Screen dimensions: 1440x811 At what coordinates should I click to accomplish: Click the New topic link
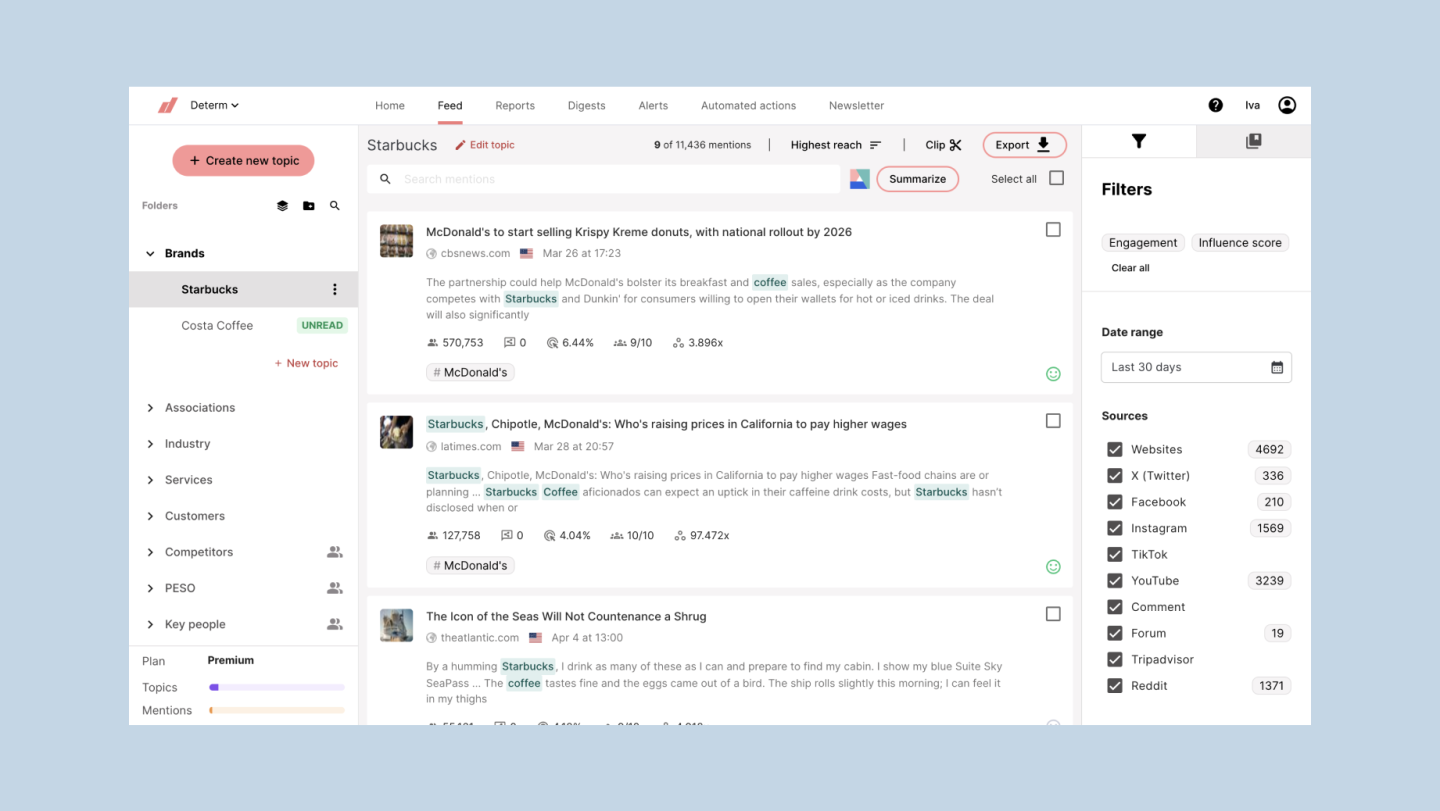coord(306,363)
